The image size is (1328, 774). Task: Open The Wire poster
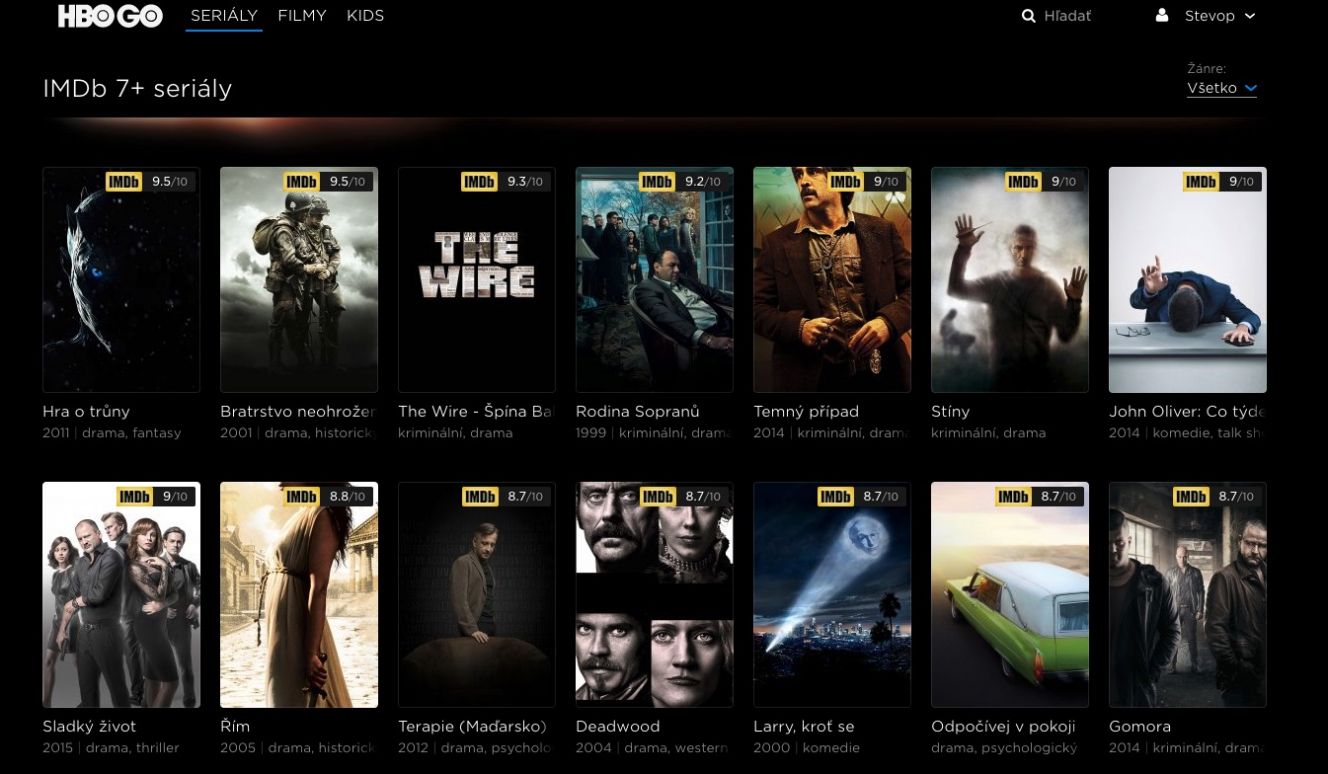[477, 279]
